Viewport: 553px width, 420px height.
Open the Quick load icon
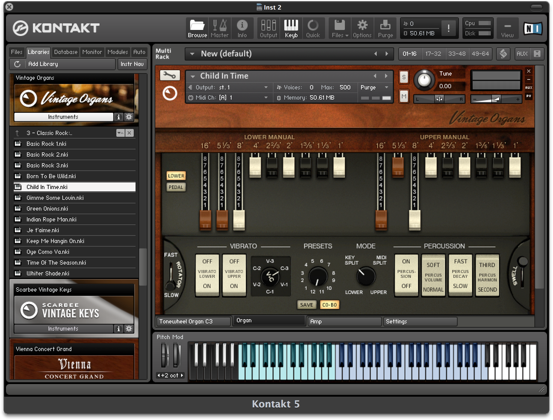pyautogui.click(x=313, y=28)
